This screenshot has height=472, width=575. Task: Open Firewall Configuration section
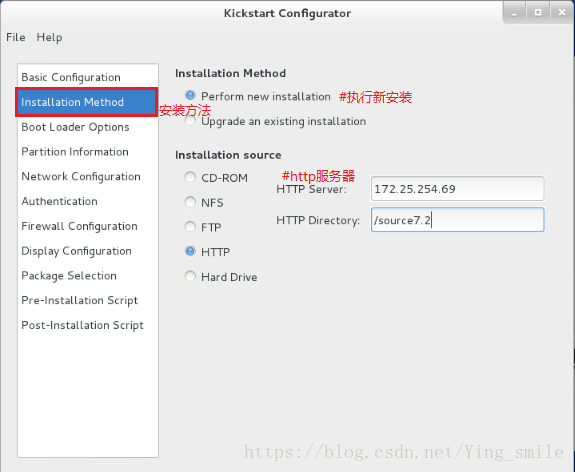tap(88, 226)
